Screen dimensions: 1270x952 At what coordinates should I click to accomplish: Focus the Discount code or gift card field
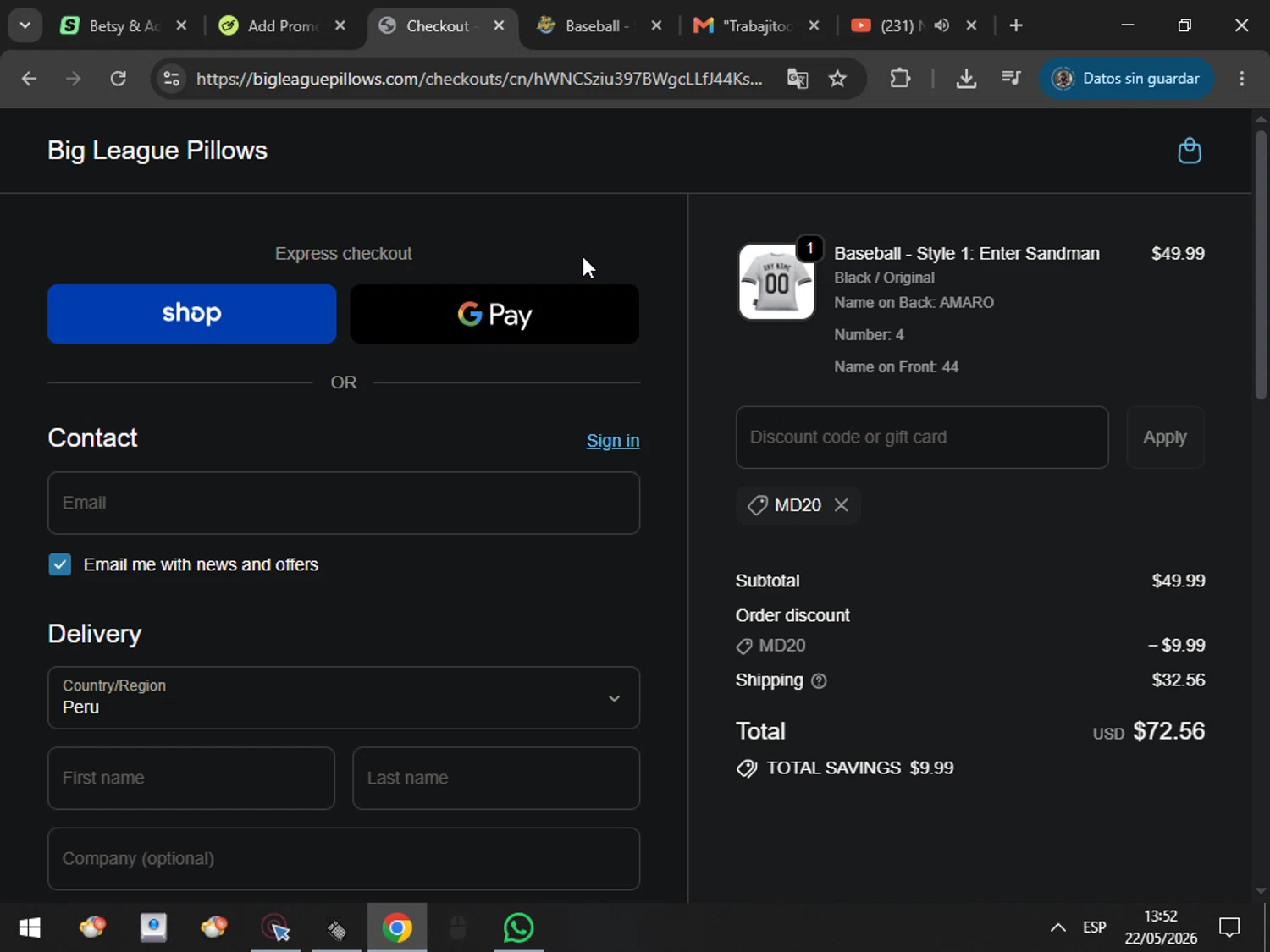click(922, 437)
